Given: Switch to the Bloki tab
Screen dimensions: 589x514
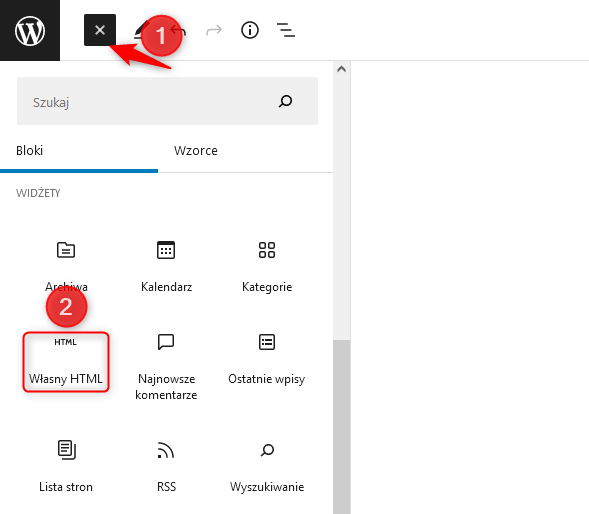Looking at the screenshot, I should coord(79,151).
